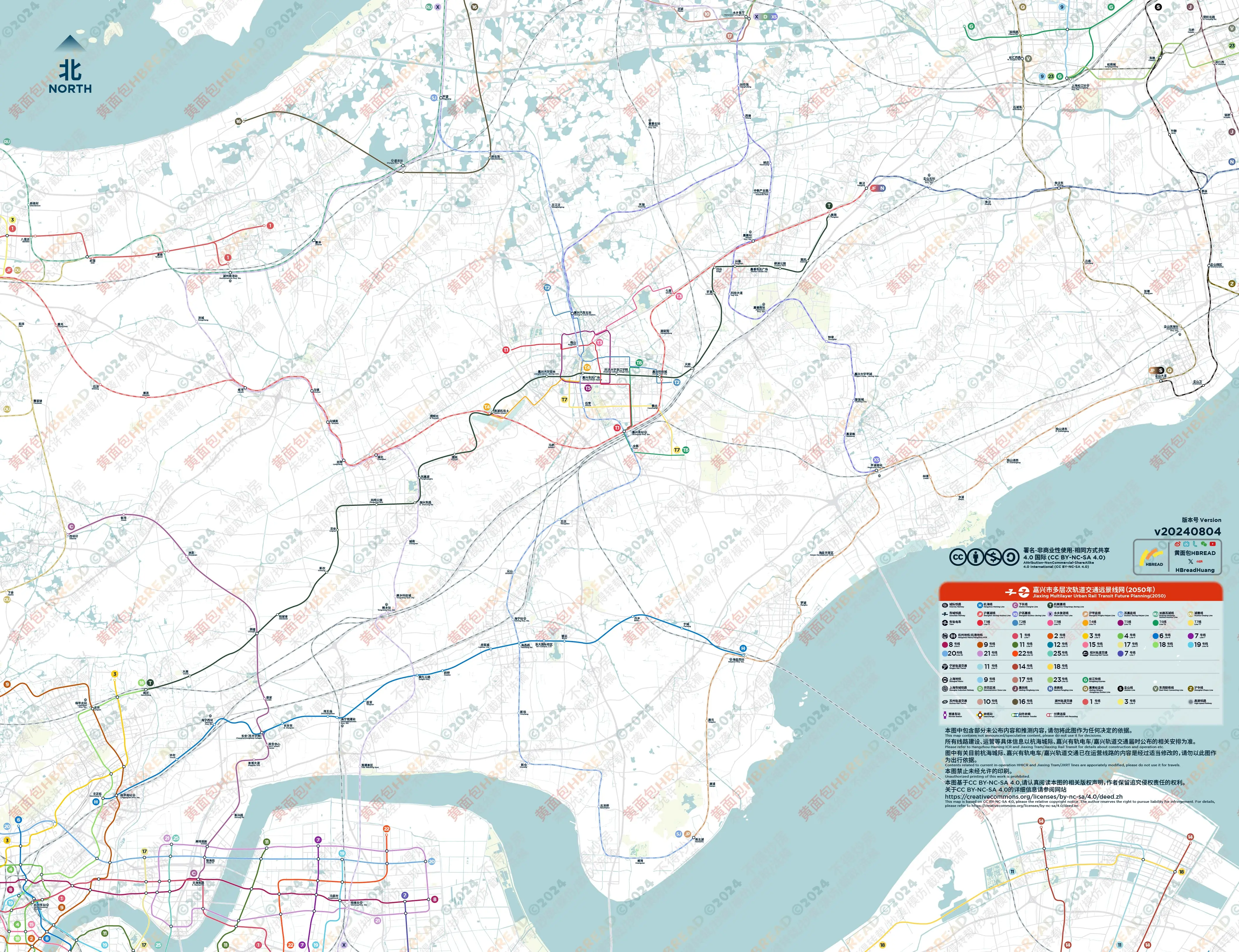Click the T4 badge near Nanhu Airport
1239x952 pixels.
[487, 407]
